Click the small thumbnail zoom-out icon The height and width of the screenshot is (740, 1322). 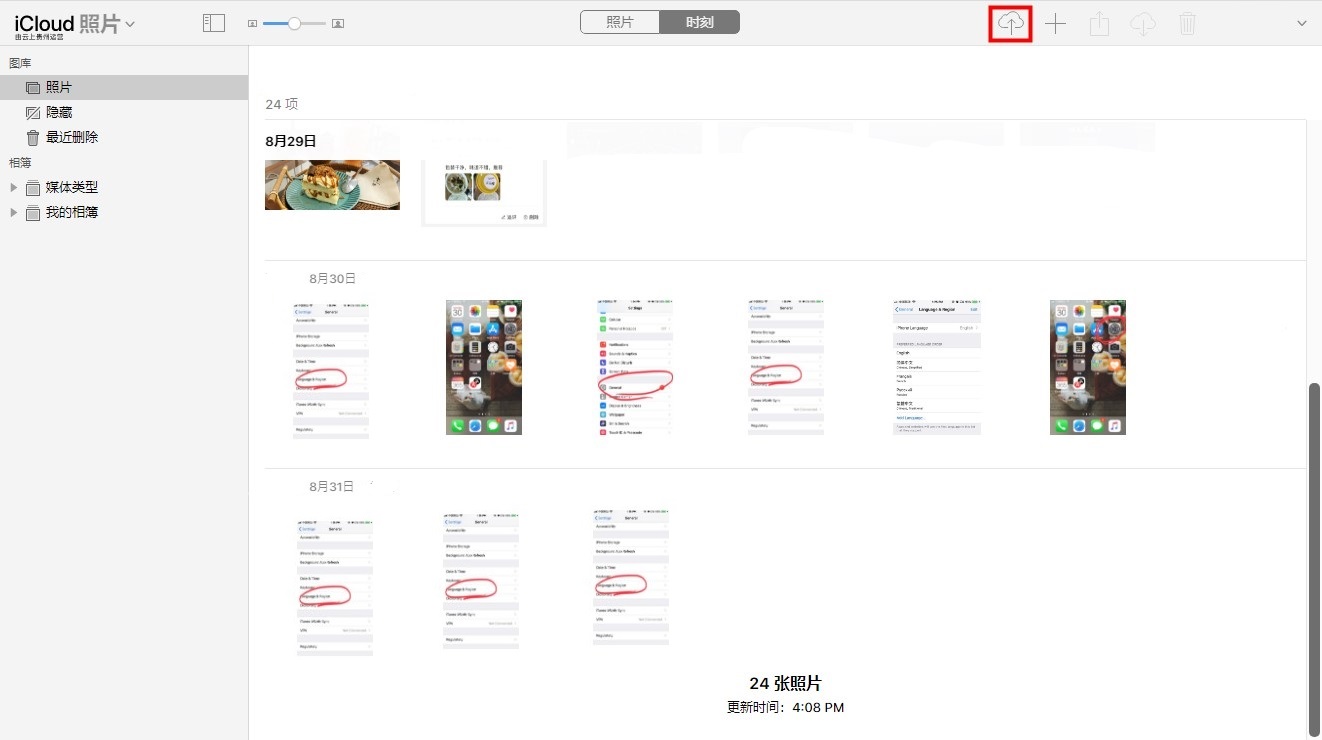coord(252,23)
